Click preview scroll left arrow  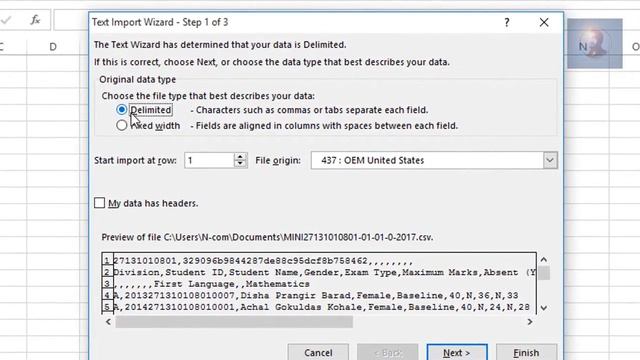108,322
